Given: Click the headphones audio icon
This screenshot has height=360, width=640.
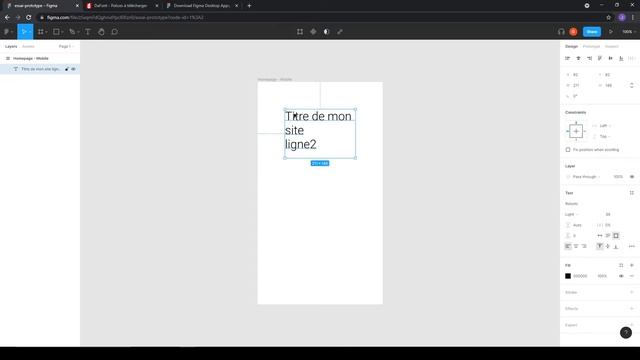Looking at the screenshot, I should click(561, 31).
